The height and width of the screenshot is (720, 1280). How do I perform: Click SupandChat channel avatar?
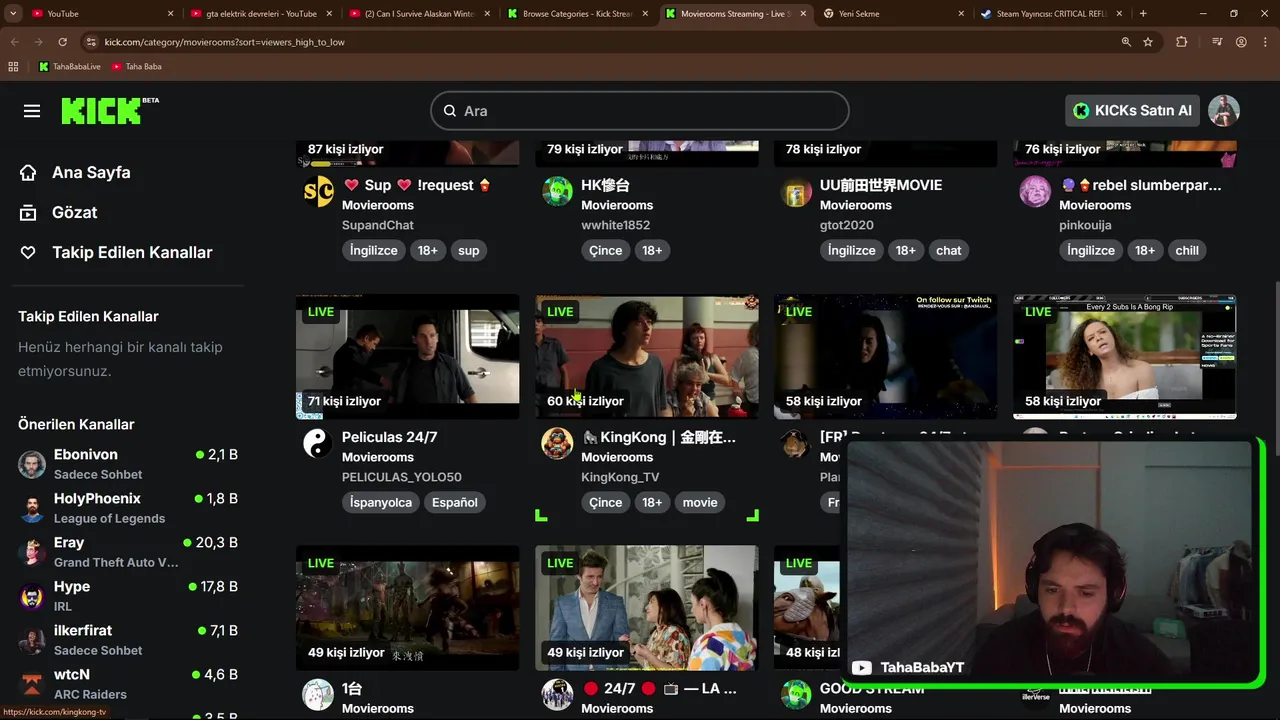318,191
